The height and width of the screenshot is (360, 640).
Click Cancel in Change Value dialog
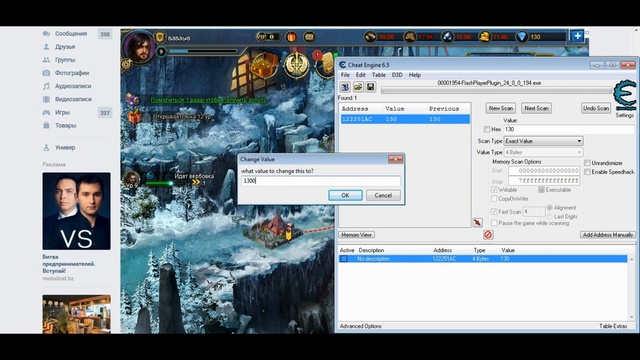[x=383, y=195]
